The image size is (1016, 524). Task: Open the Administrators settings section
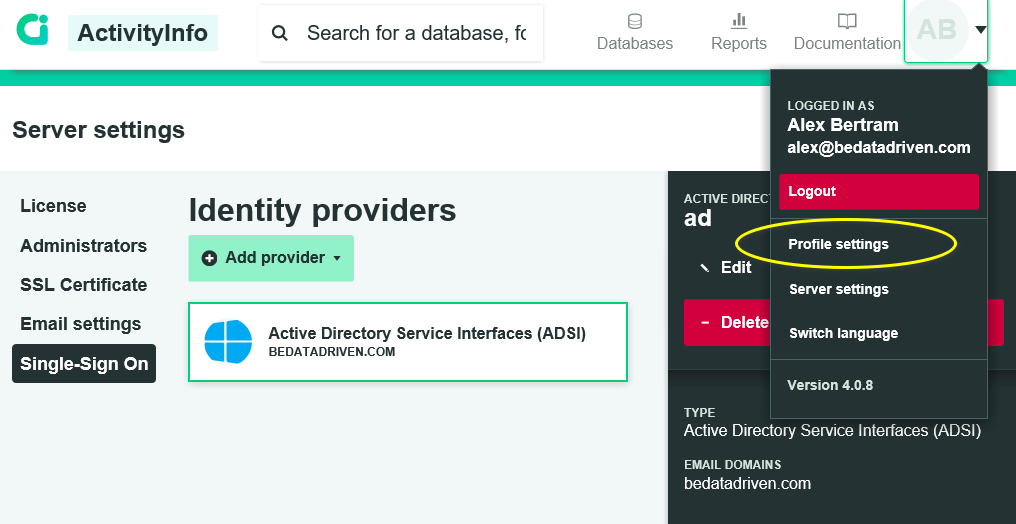pyautogui.click(x=84, y=246)
